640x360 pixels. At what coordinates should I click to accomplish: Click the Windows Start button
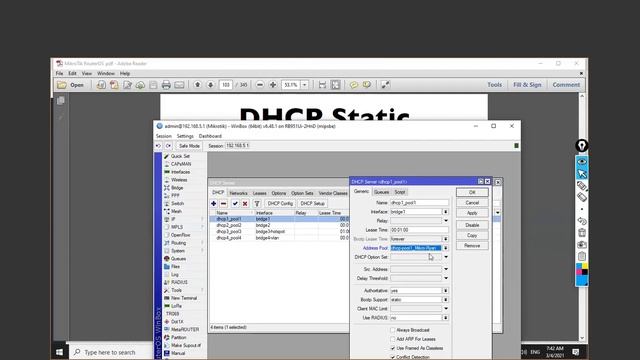(x=60, y=352)
